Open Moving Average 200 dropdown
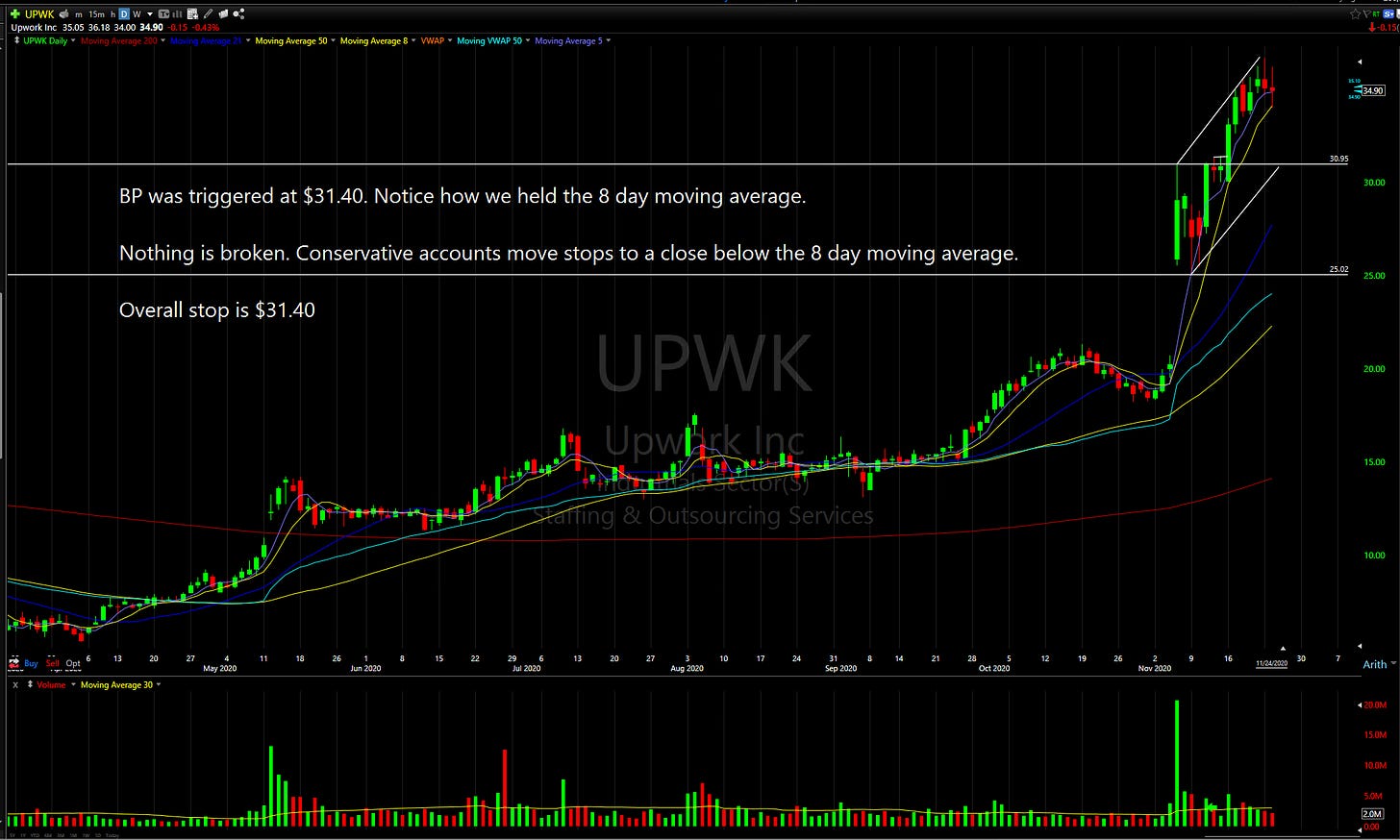The image size is (1400, 840). (x=162, y=40)
